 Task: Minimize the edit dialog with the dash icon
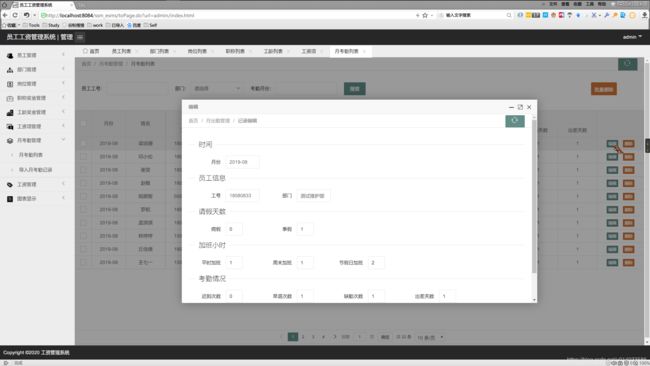pos(511,107)
